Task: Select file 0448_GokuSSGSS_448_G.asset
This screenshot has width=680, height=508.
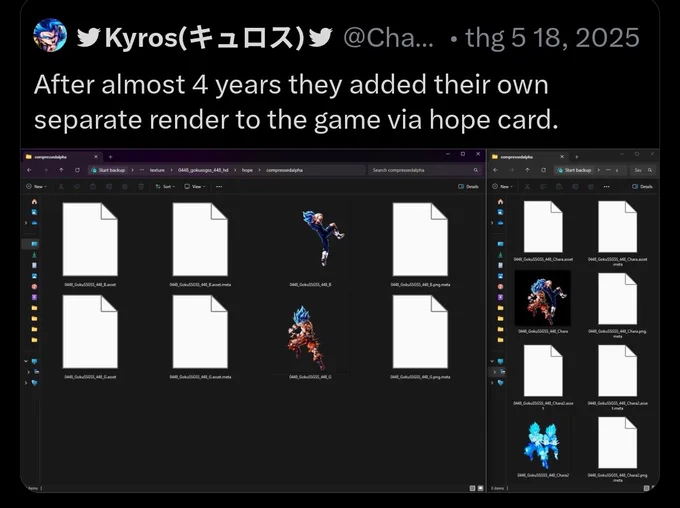Action: tap(90, 337)
